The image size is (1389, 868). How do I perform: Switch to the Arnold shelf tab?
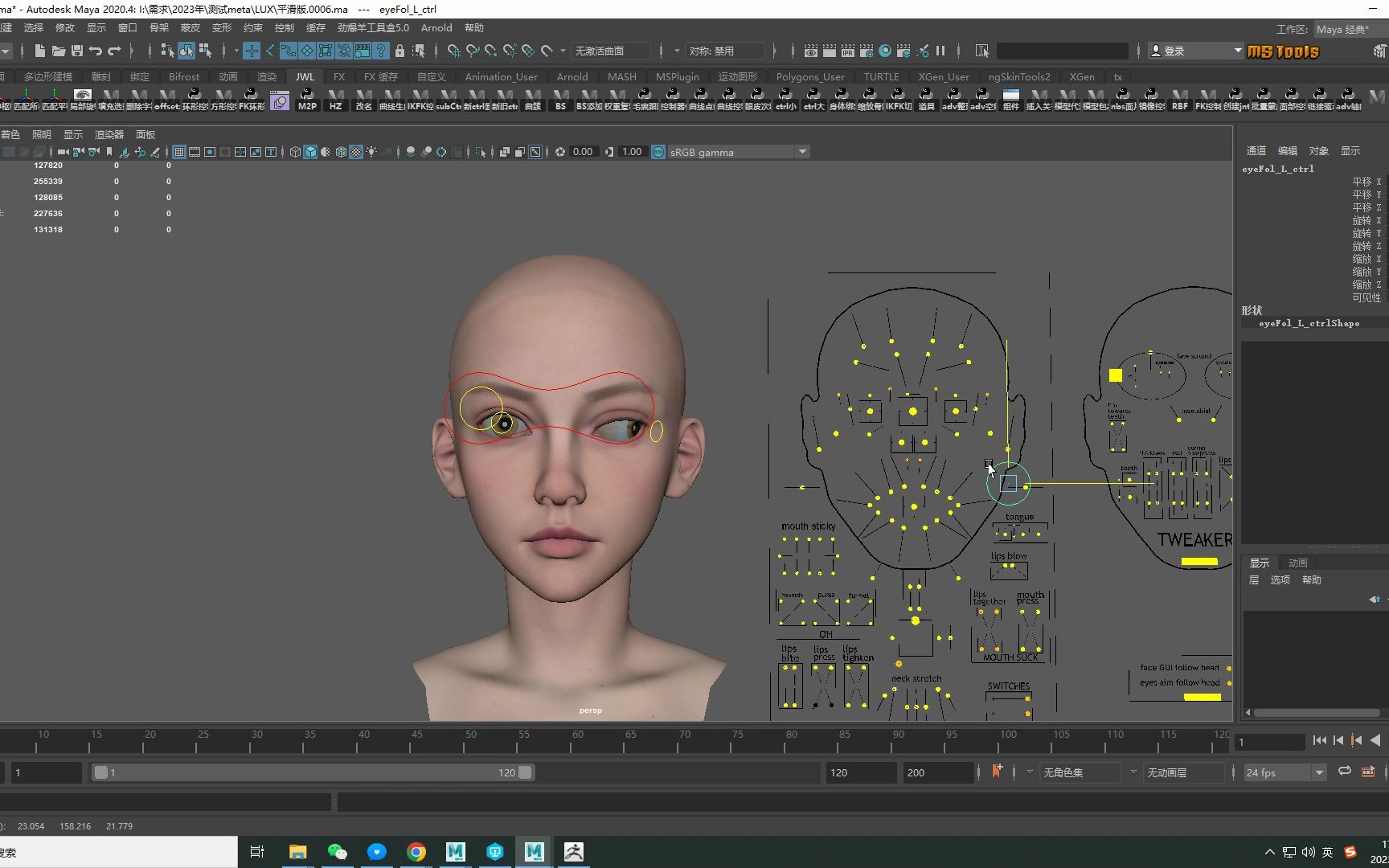point(572,76)
